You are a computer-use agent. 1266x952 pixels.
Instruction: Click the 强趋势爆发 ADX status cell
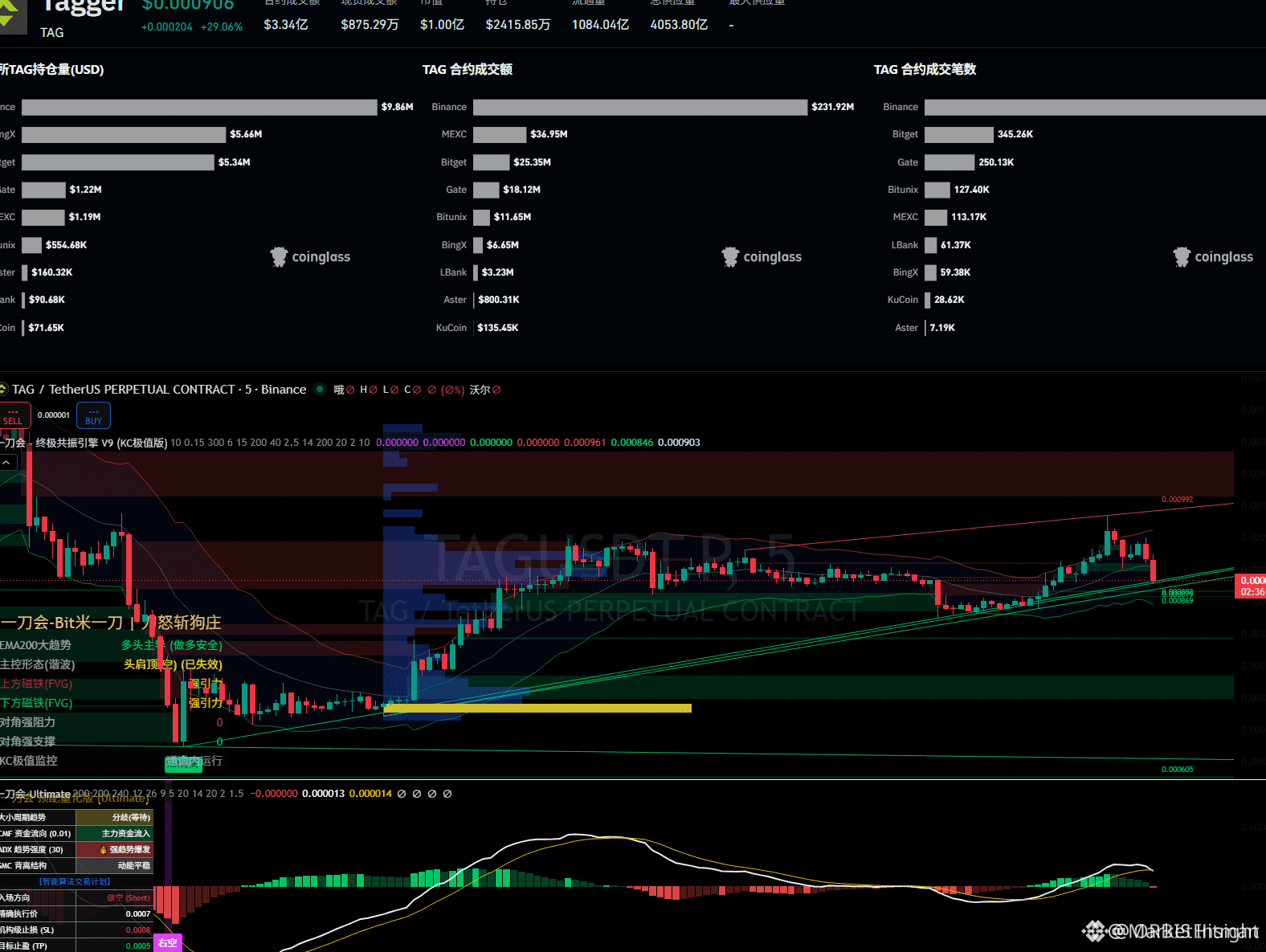click(x=114, y=849)
